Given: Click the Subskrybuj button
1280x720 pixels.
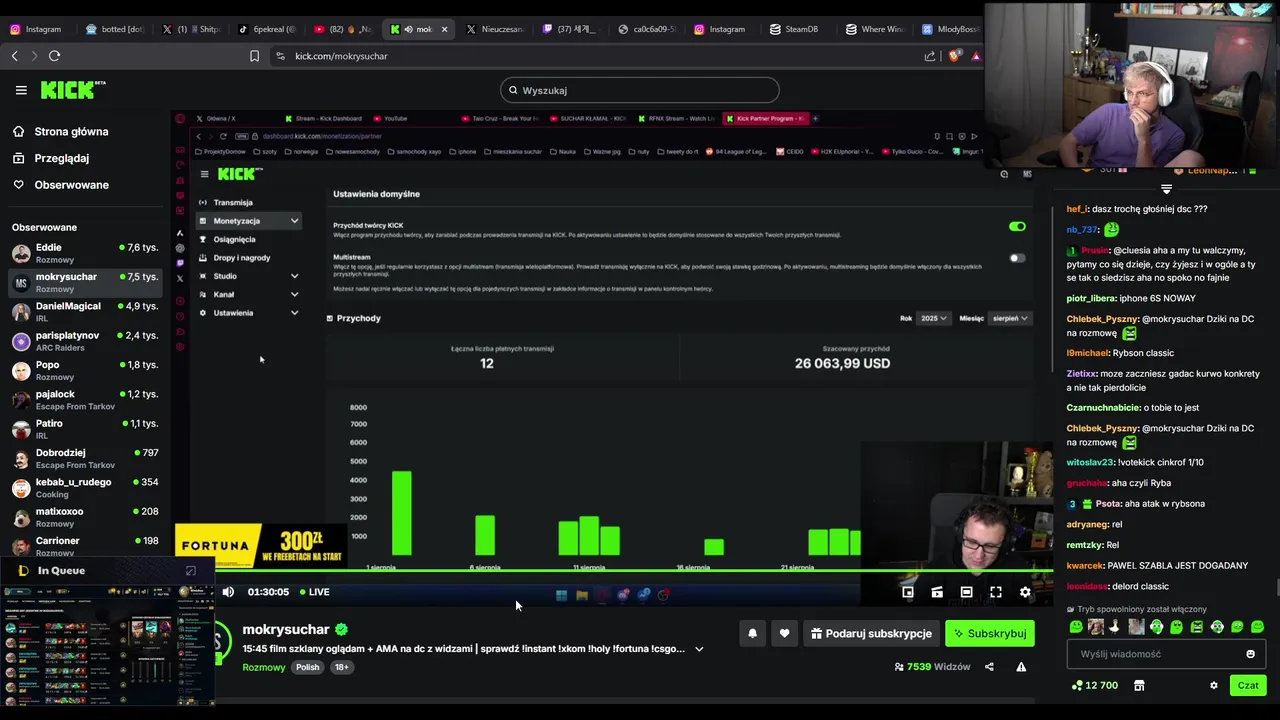Looking at the screenshot, I should tap(989, 633).
